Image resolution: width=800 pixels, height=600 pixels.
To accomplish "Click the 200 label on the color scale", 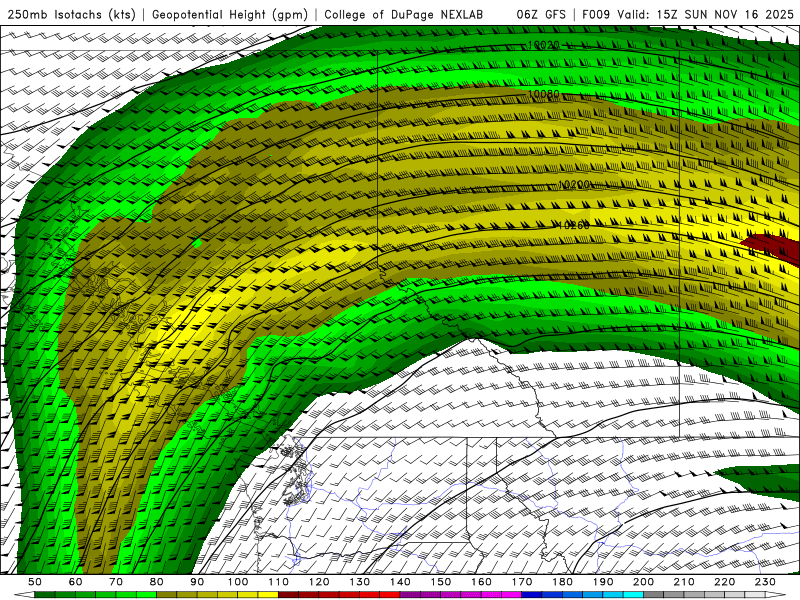I will click(644, 582).
